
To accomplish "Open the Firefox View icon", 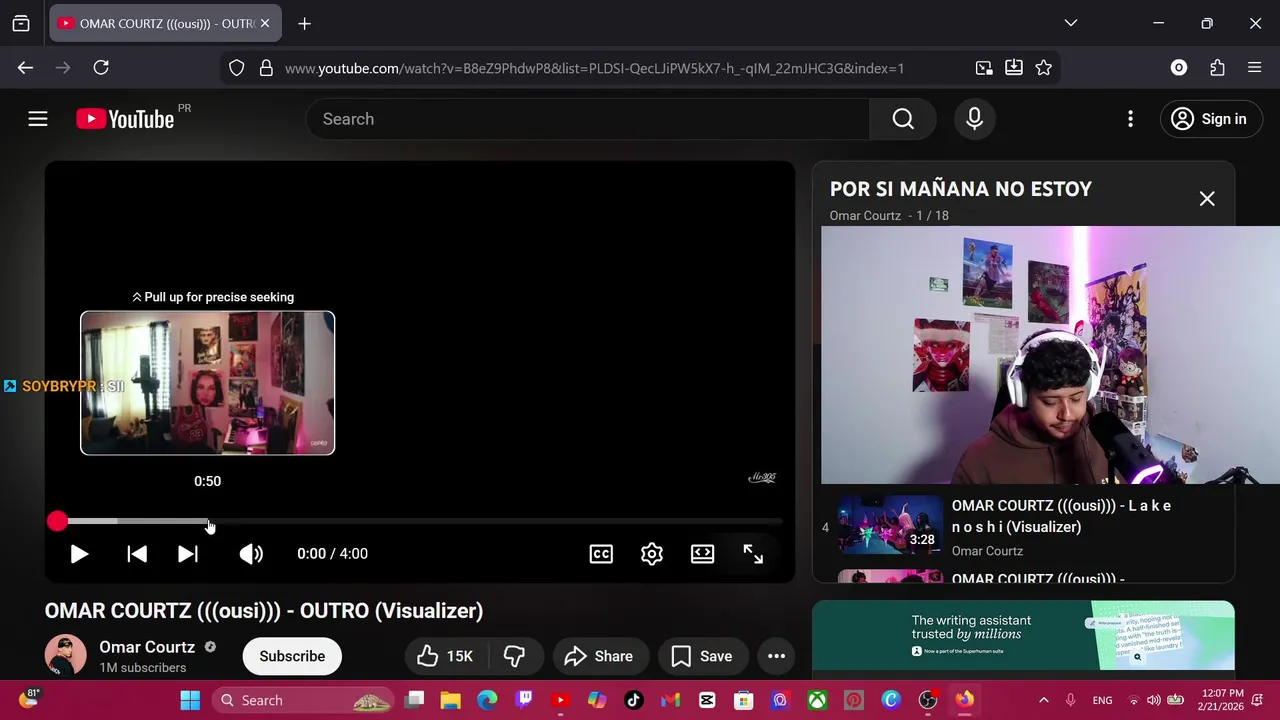I will click(21, 23).
